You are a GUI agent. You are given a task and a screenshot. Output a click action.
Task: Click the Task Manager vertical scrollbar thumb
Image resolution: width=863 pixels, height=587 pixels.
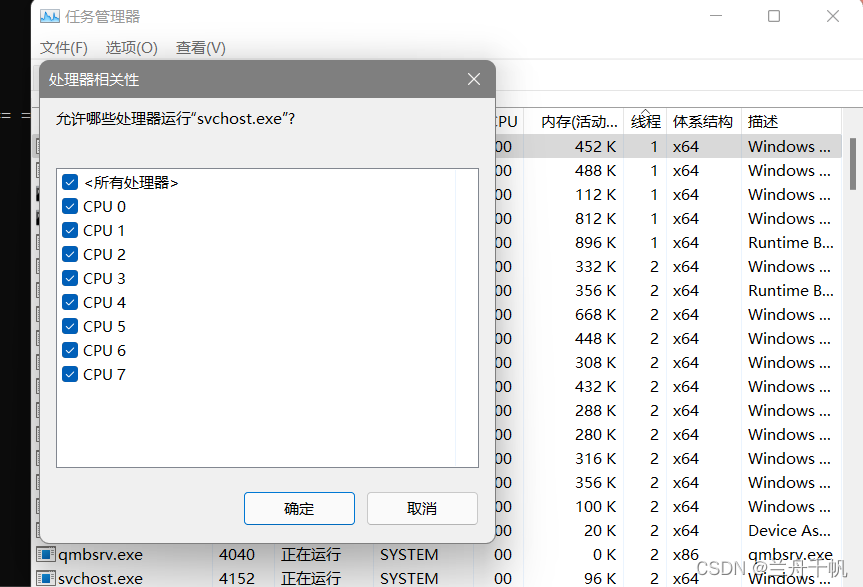(x=853, y=163)
